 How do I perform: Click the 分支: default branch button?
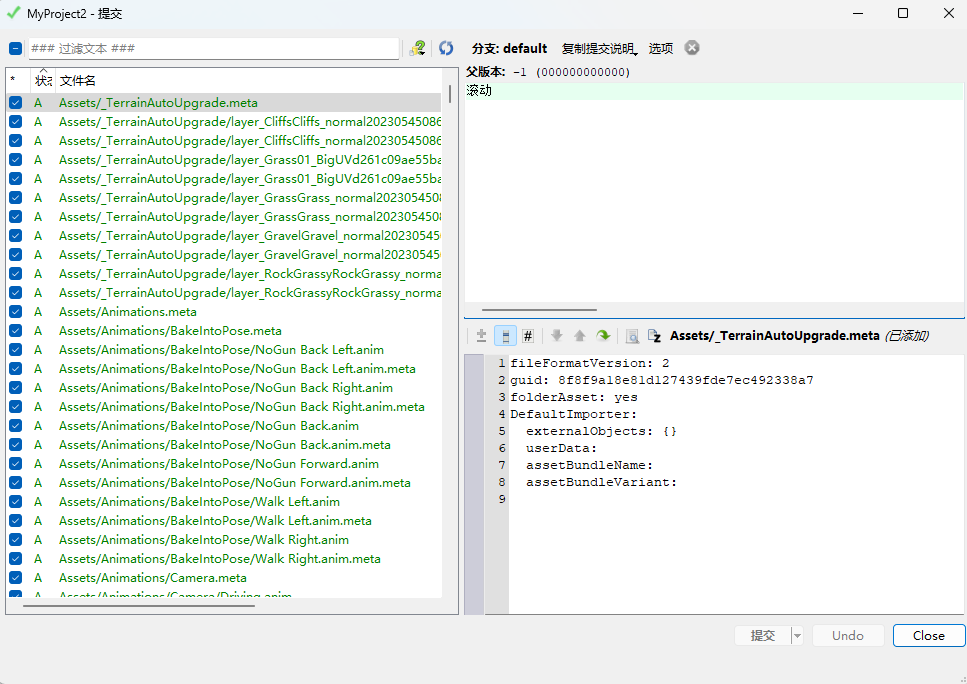point(509,48)
